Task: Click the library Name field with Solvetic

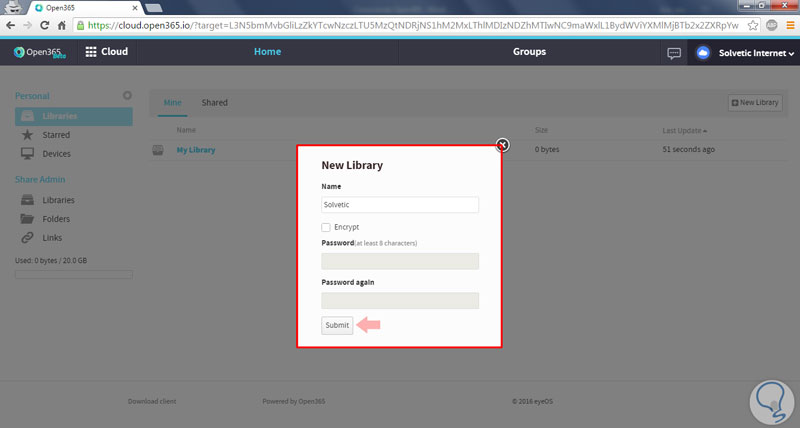Action: (x=400, y=205)
